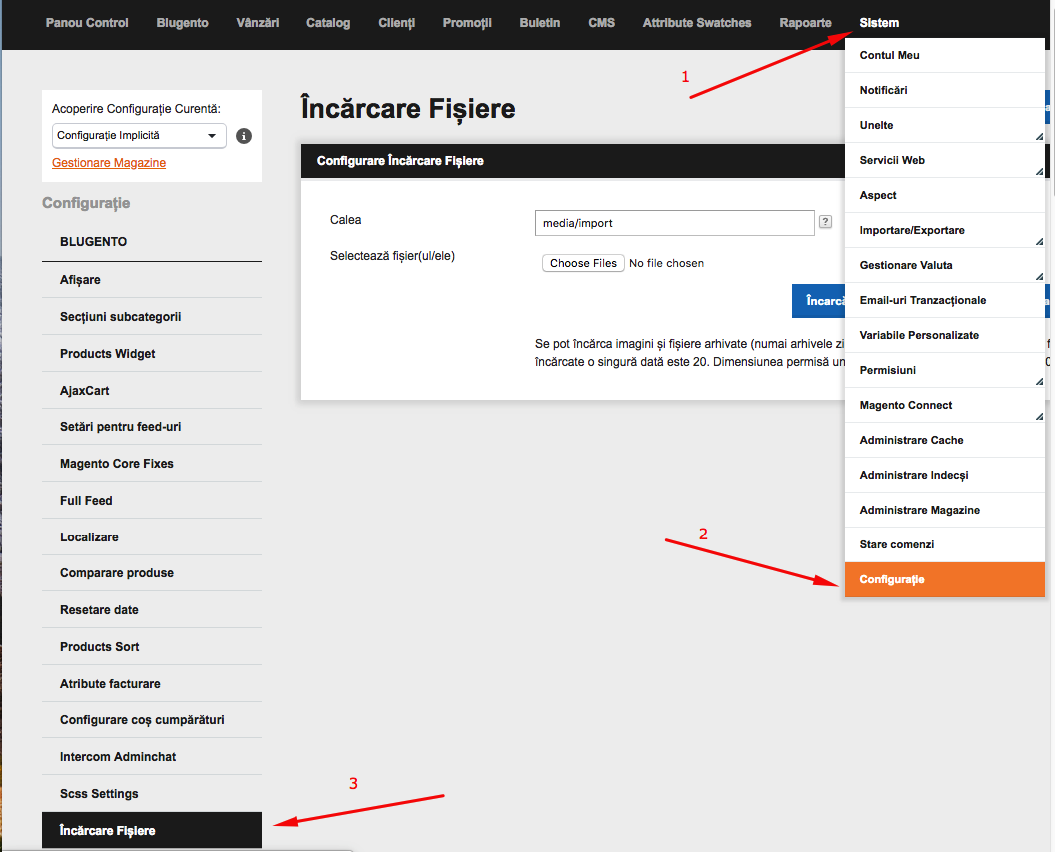Open the CMS menu

(602, 23)
